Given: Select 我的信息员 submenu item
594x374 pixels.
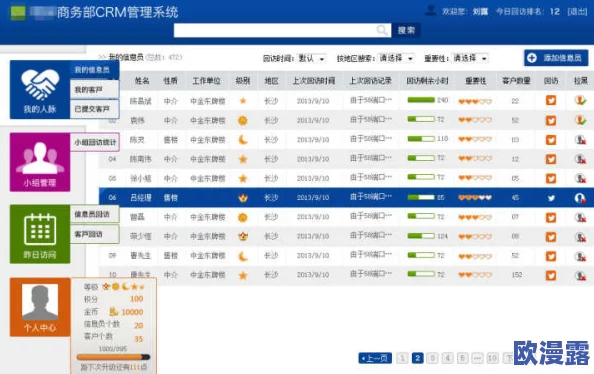Looking at the screenshot, I should pos(94,70).
